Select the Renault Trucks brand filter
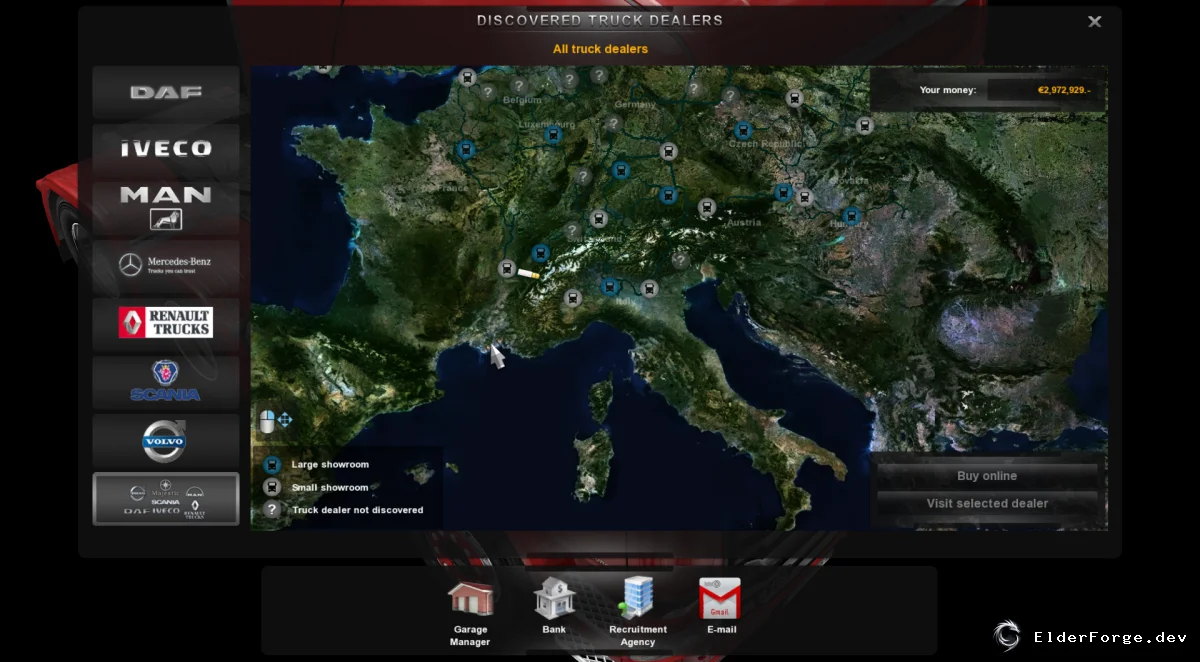1200x662 pixels. 166,323
